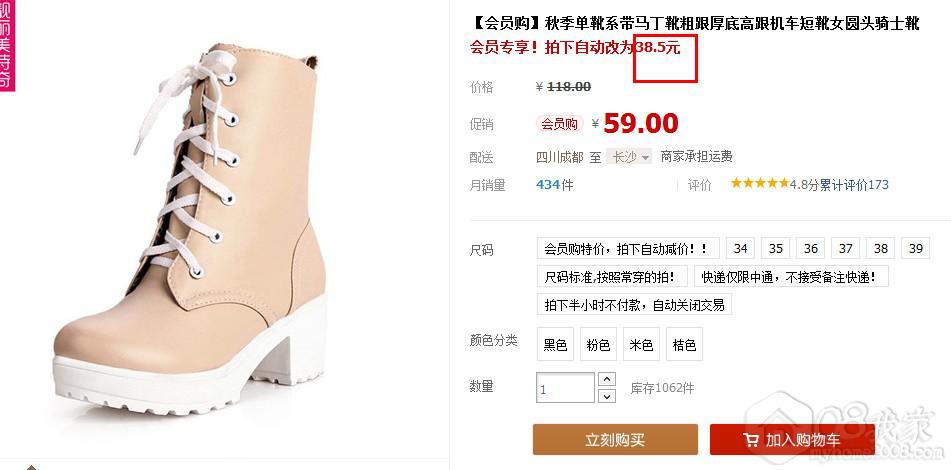Click the 立刻购买 buy now button
Screen dimensions: 951x470
pyautogui.click(x=615, y=440)
